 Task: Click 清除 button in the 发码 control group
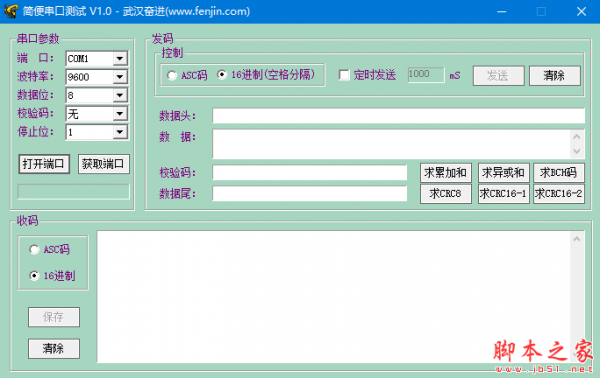554,75
